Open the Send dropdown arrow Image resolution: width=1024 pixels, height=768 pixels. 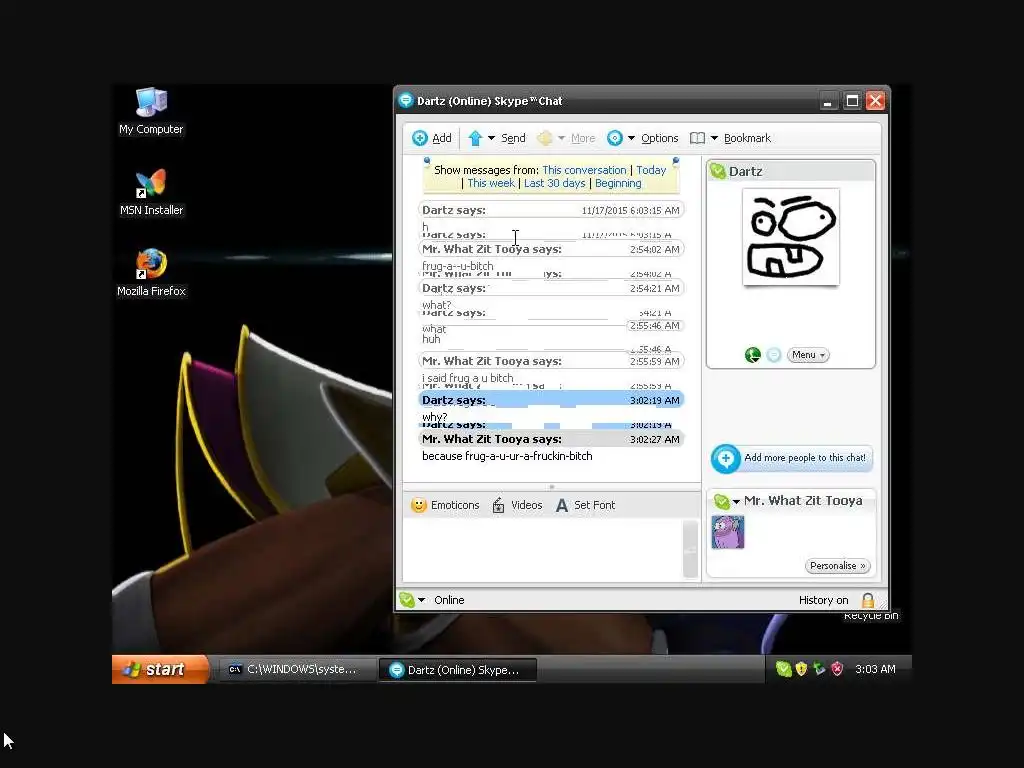491,138
